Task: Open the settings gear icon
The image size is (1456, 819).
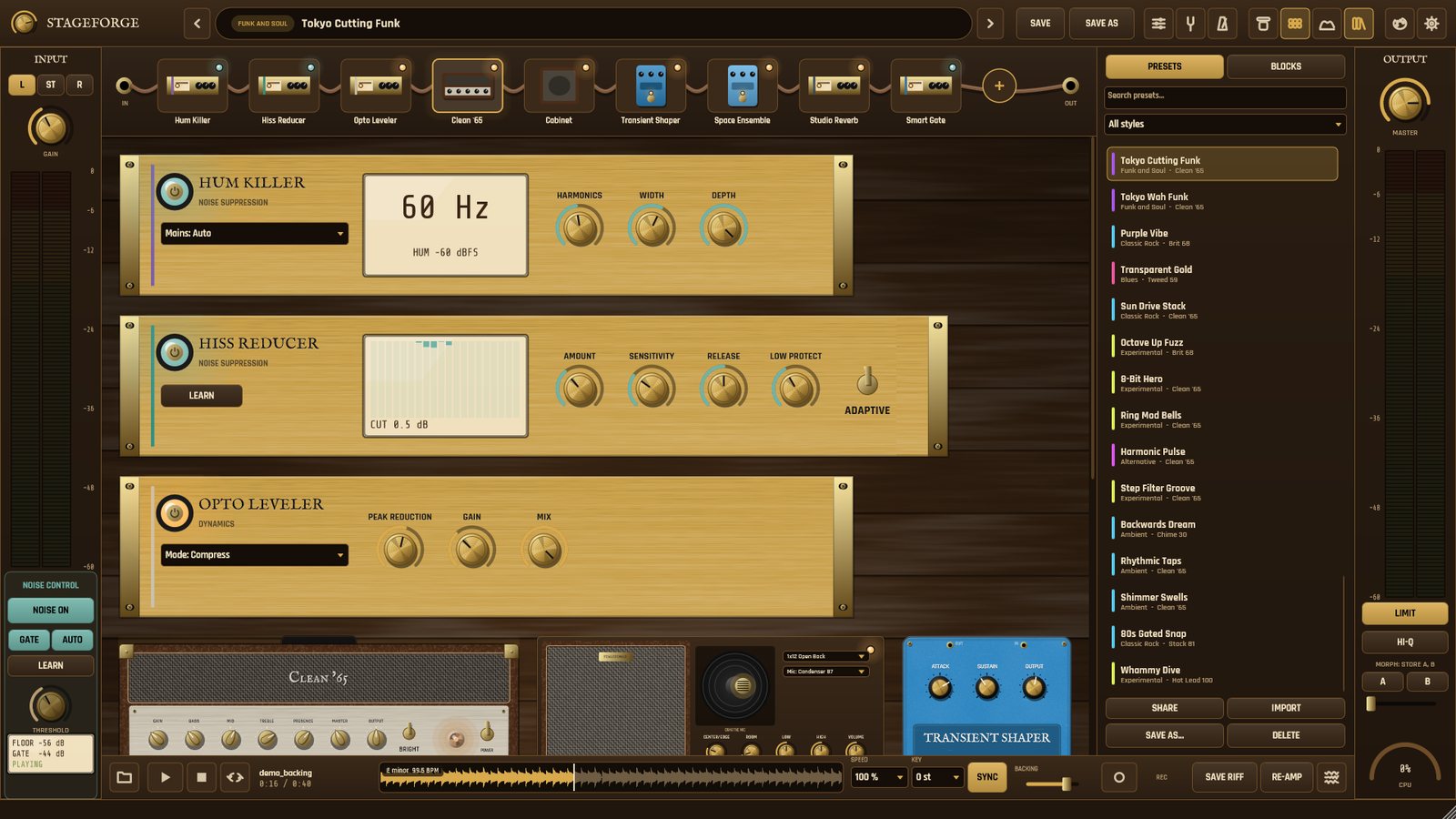Action: coord(1431,24)
